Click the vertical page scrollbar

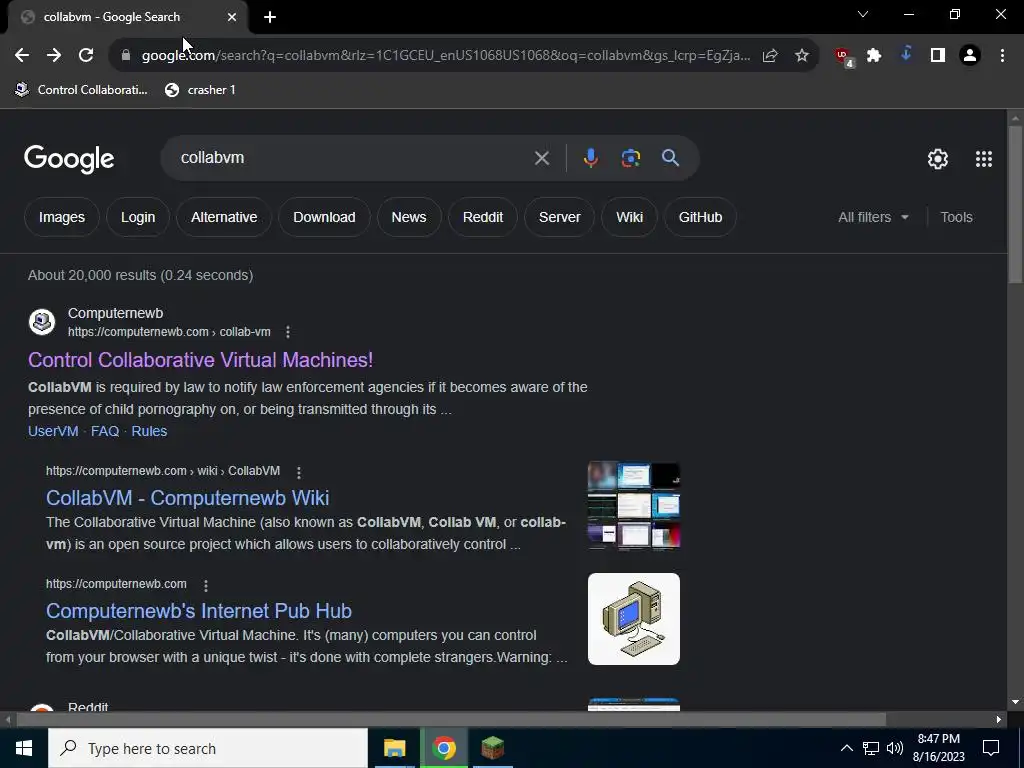tap(1014, 204)
